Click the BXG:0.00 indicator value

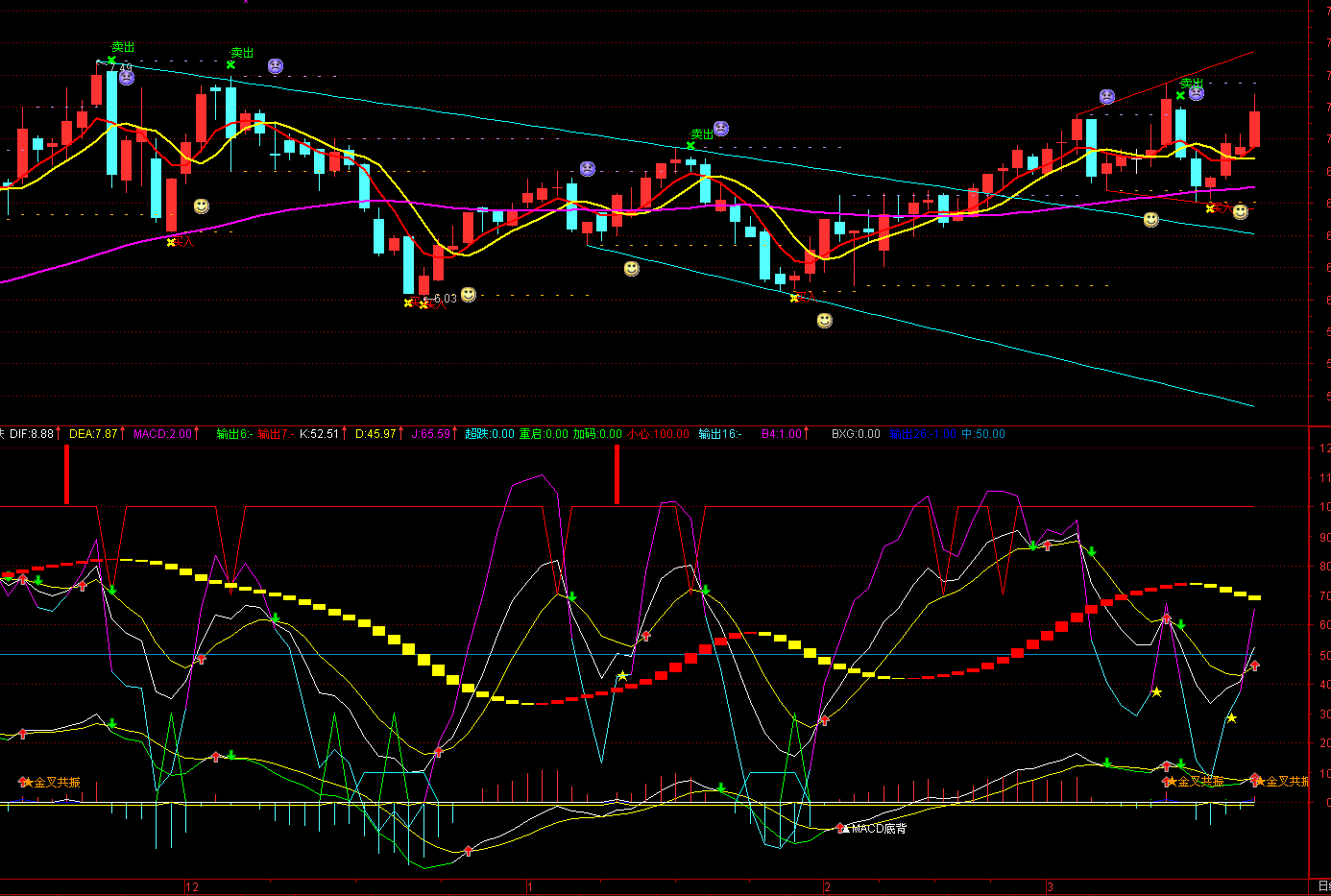click(x=856, y=434)
